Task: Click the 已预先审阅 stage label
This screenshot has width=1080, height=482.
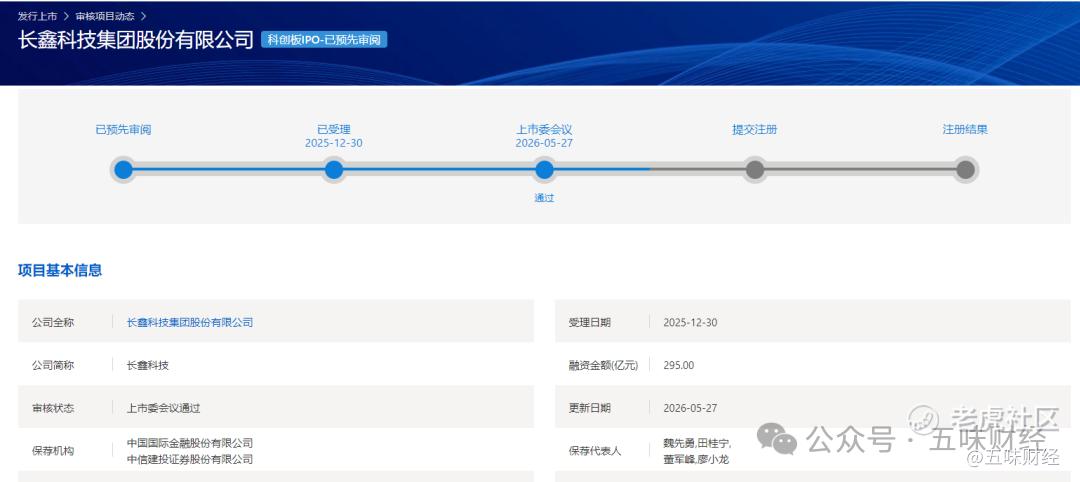Action: click(x=123, y=129)
